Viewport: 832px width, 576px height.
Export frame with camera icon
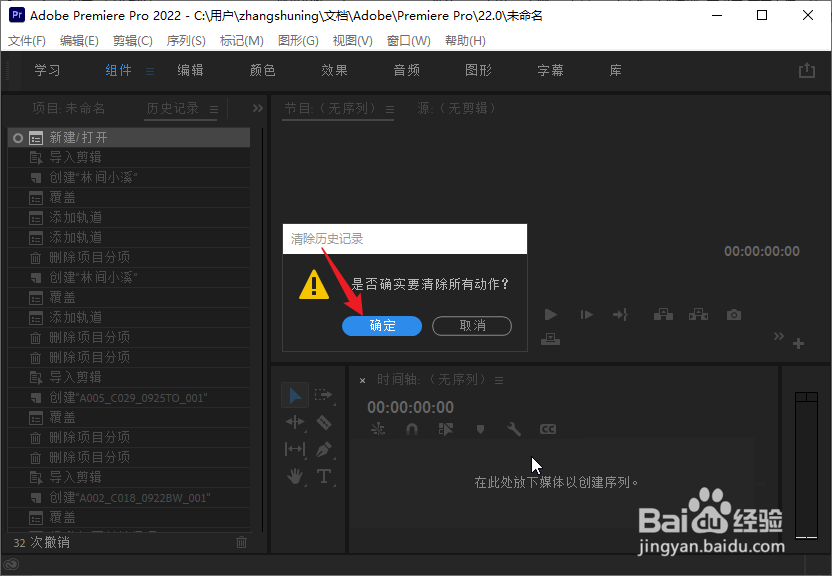point(734,315)
